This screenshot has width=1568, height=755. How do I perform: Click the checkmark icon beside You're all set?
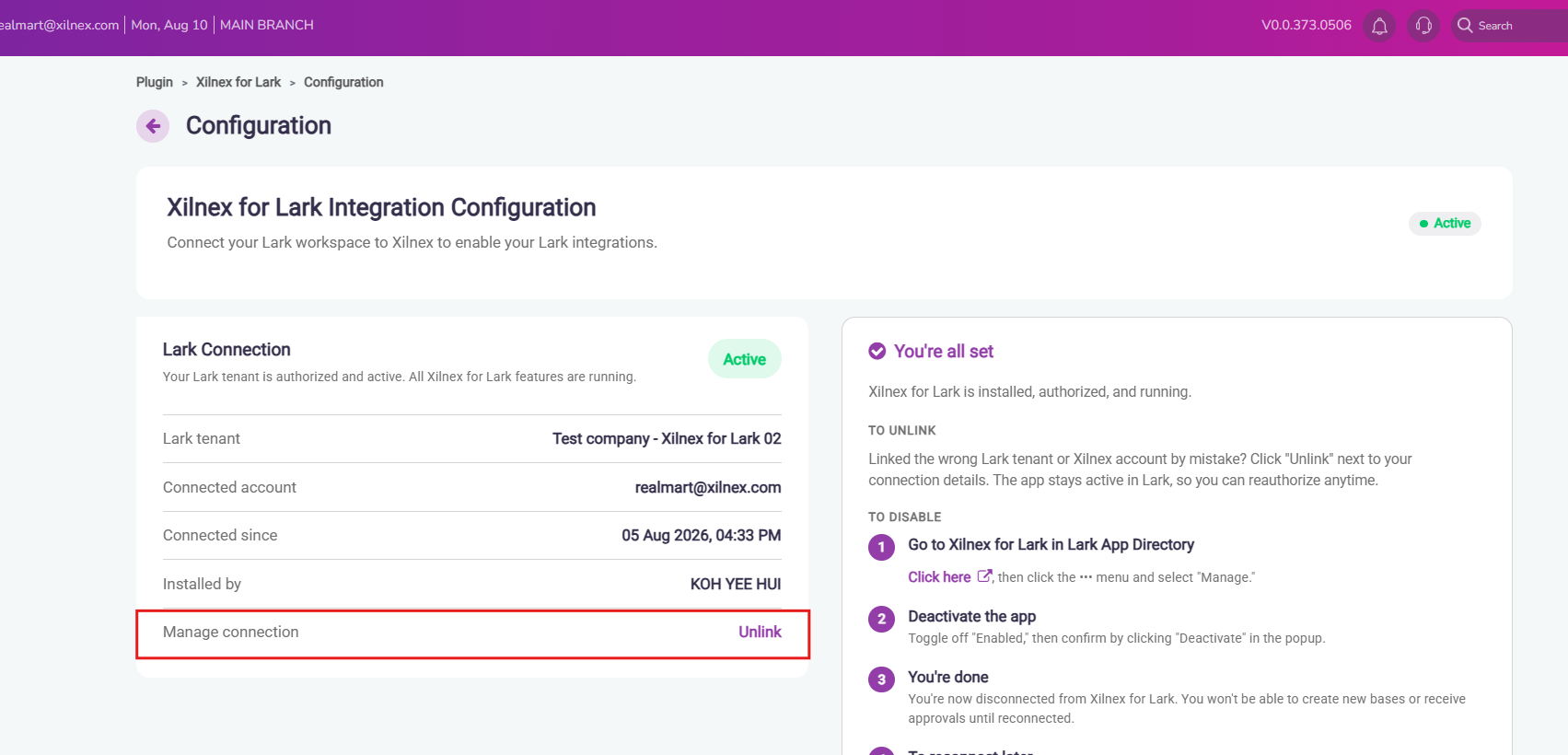pyautogui.click(x=877, y=351)
